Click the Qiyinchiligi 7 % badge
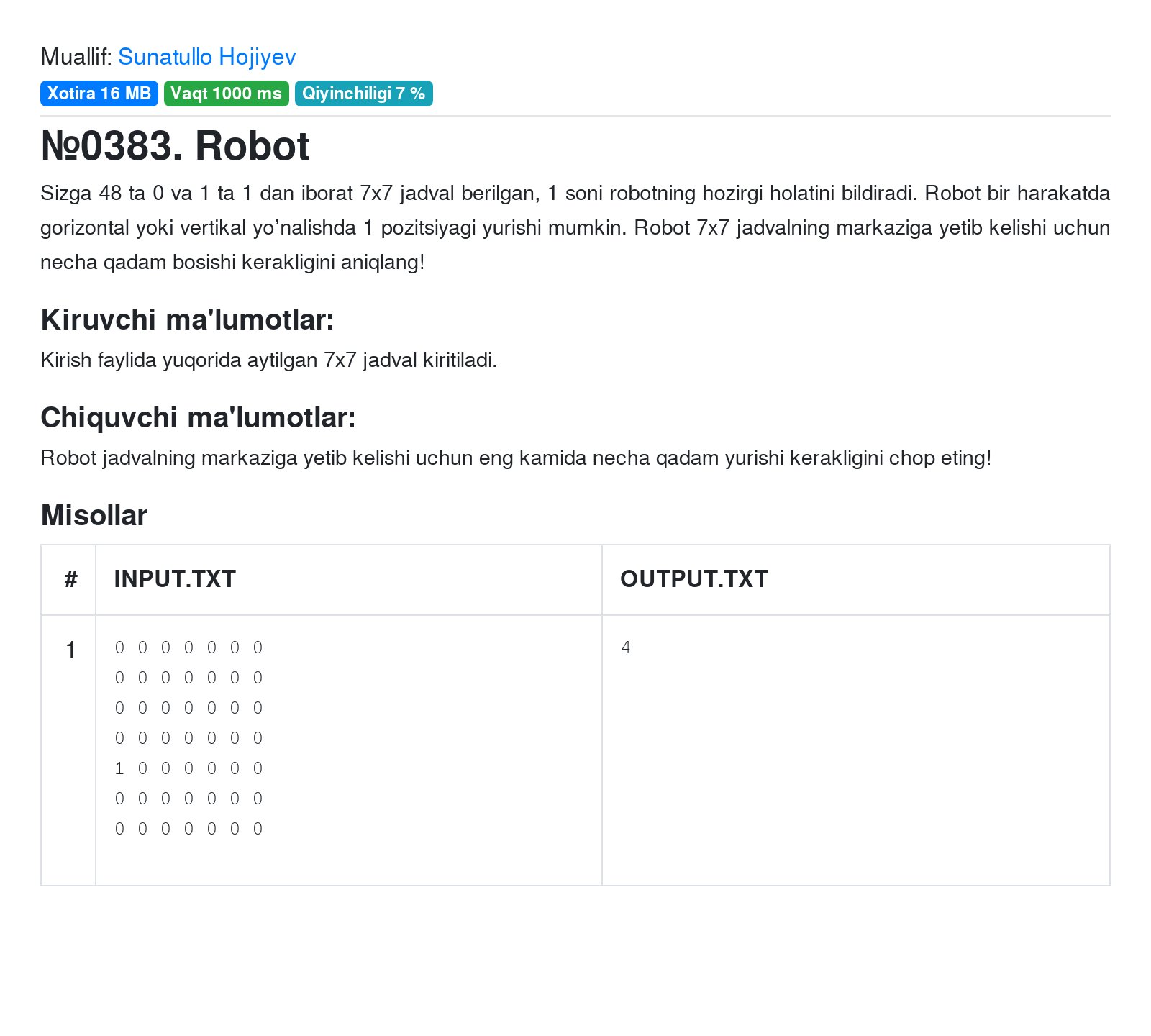Screen dimensions: 1151x1036 tap(363, 94)
